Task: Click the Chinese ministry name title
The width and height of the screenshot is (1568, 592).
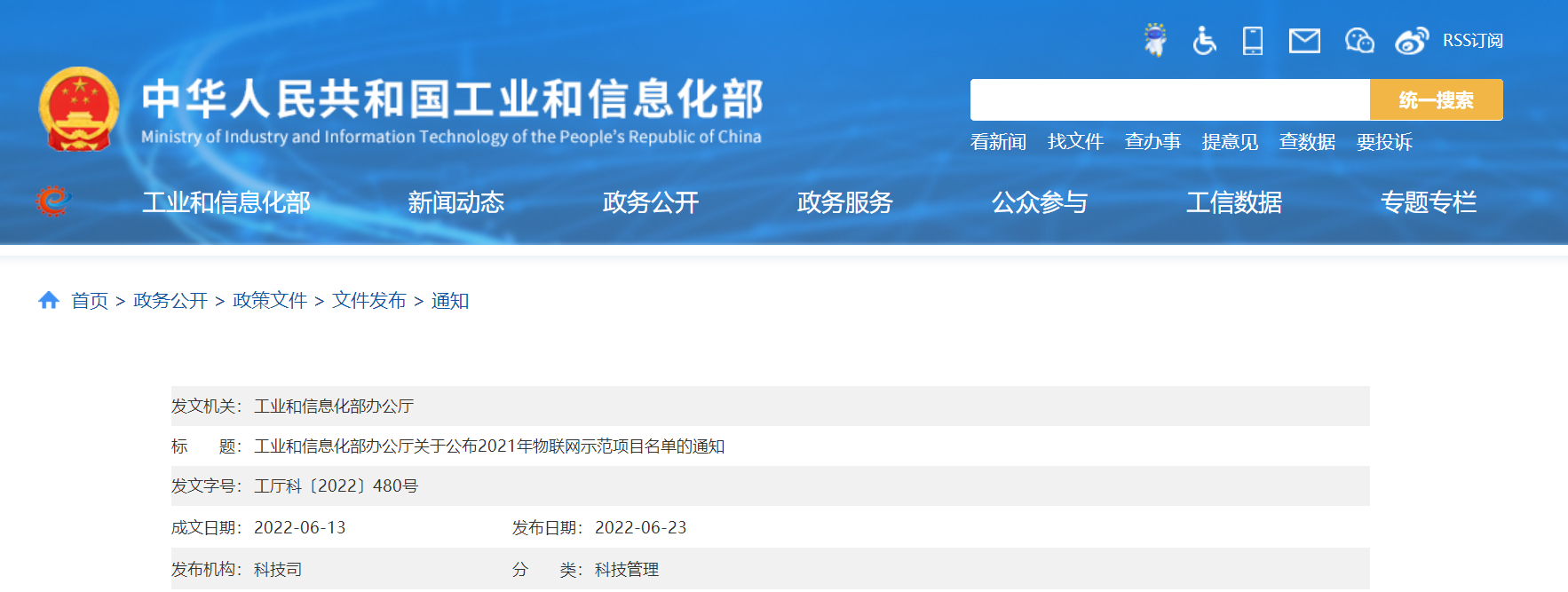Action: coord(452,99)
